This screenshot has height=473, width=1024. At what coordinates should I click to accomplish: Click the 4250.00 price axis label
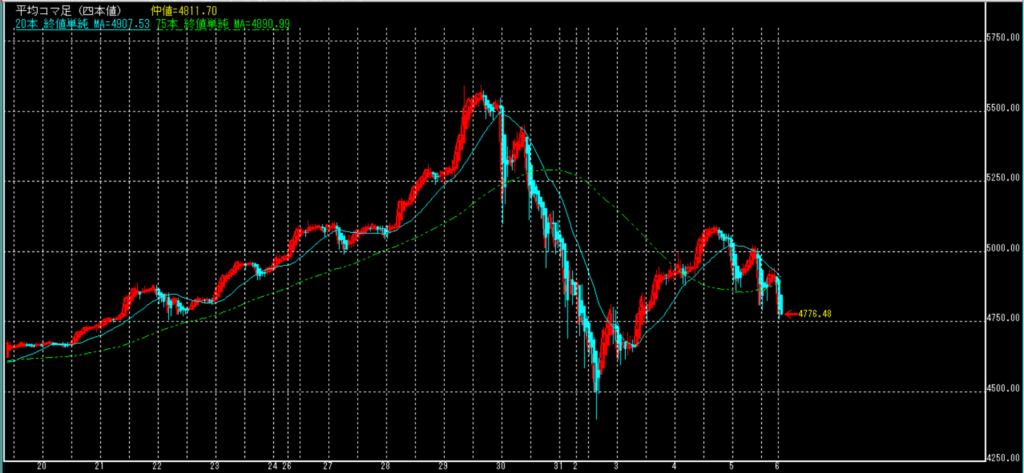[1001, 459]
